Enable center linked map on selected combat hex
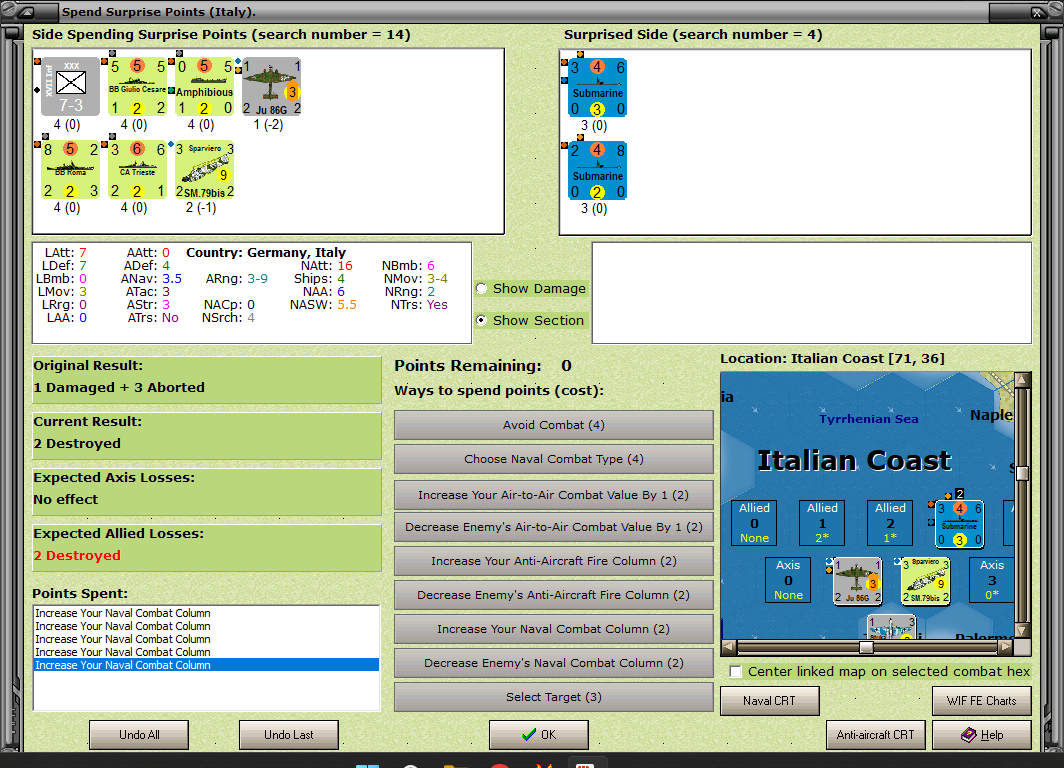This screenshot has width=1064, height=768. coord(736,672)
